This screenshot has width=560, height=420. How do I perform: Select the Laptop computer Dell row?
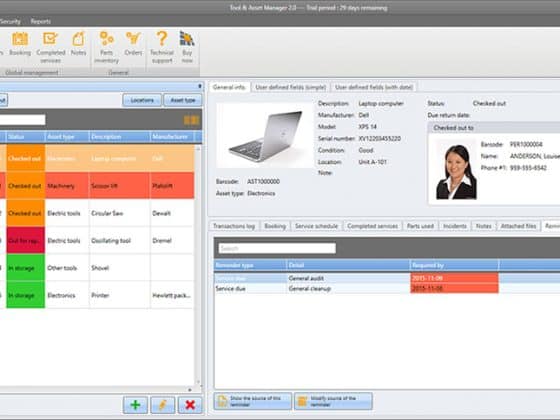coord(97,158)
